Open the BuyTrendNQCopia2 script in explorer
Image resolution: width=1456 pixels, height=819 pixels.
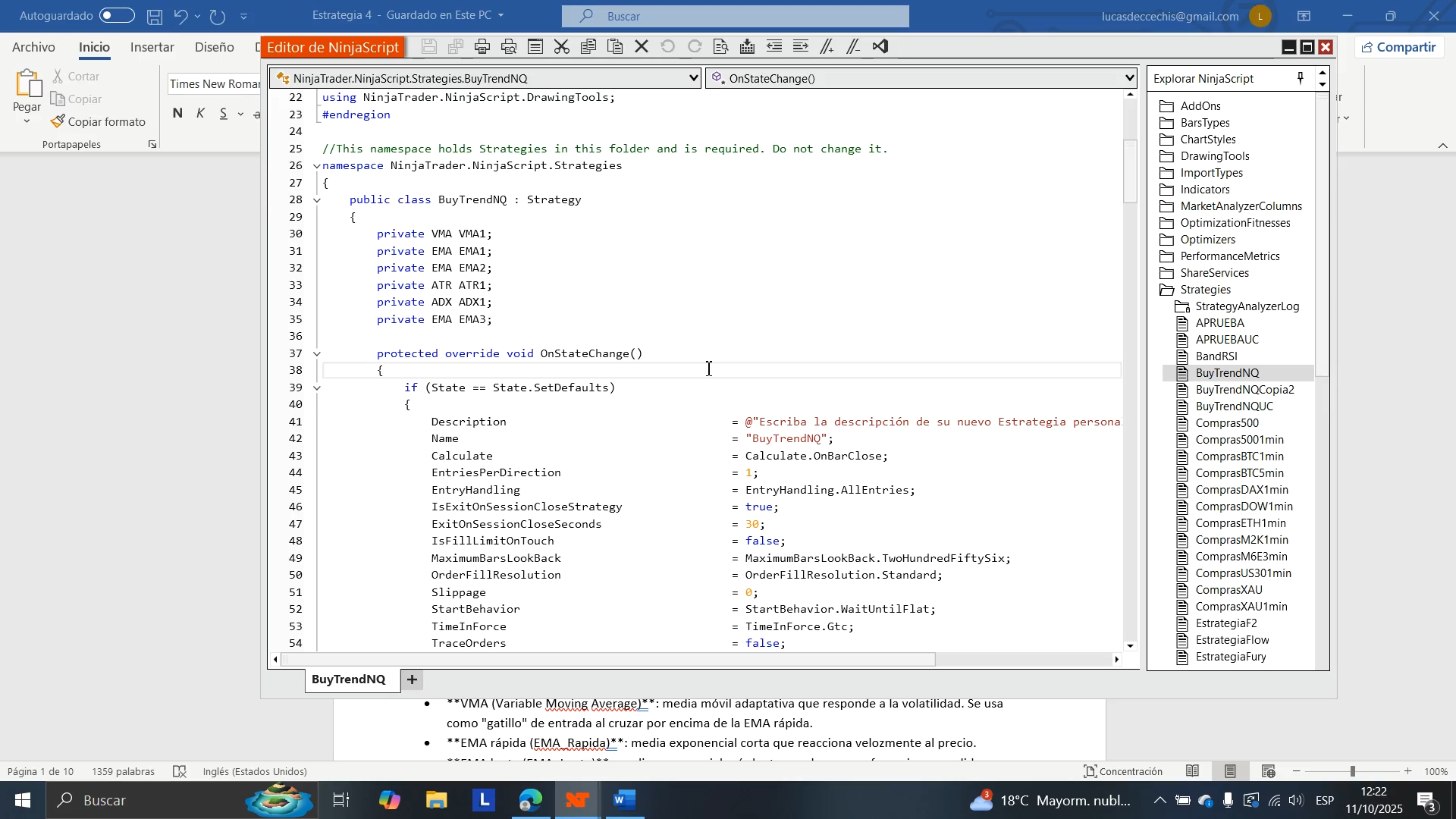pyautogui.click(x=1244, y=390)
